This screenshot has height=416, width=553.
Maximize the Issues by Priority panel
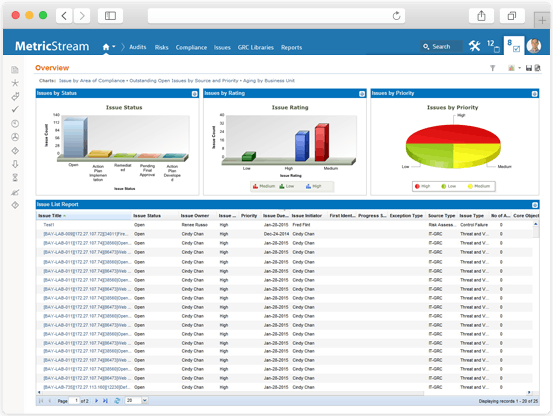(534, 94)
